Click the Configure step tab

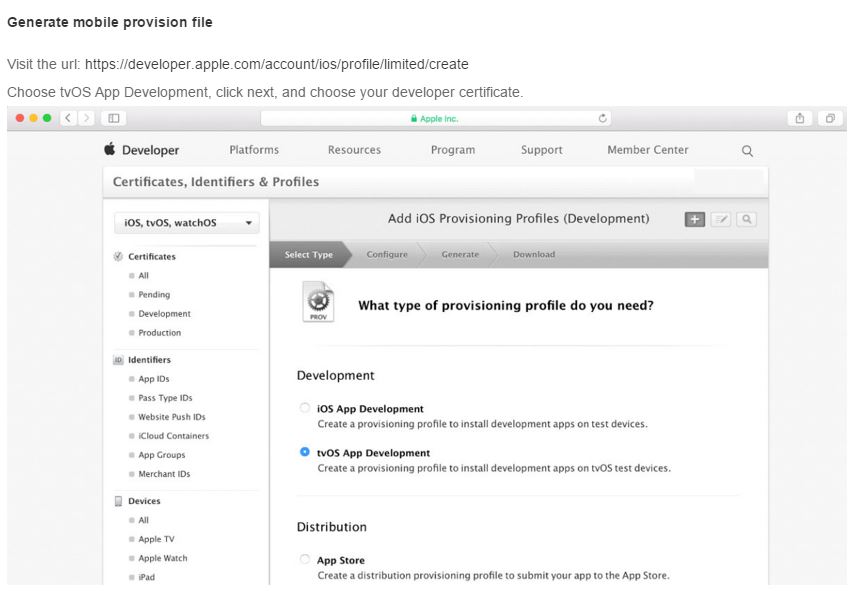tap(387, 254)
